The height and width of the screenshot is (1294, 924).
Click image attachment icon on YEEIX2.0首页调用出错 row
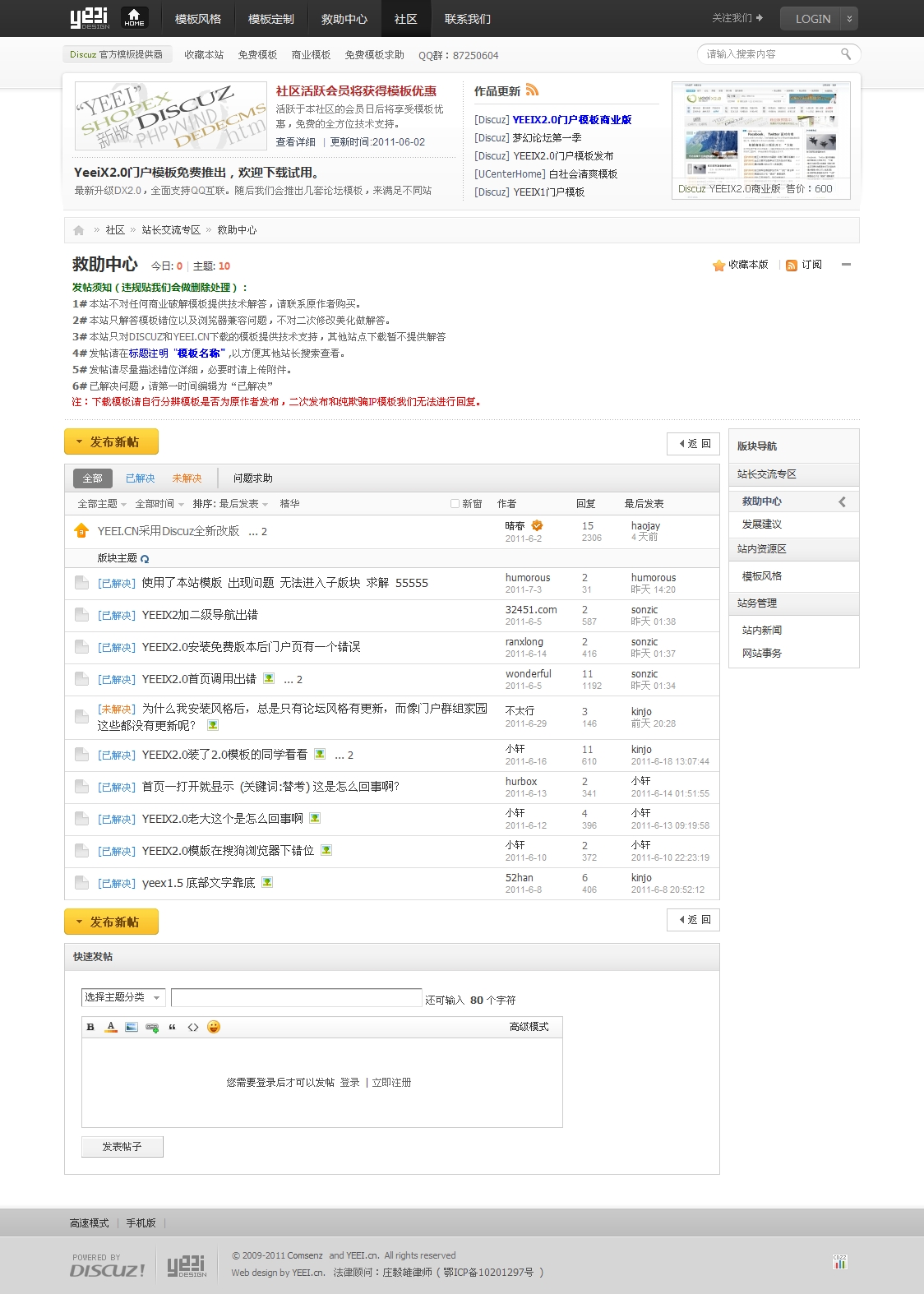click(x=269, y=678)
